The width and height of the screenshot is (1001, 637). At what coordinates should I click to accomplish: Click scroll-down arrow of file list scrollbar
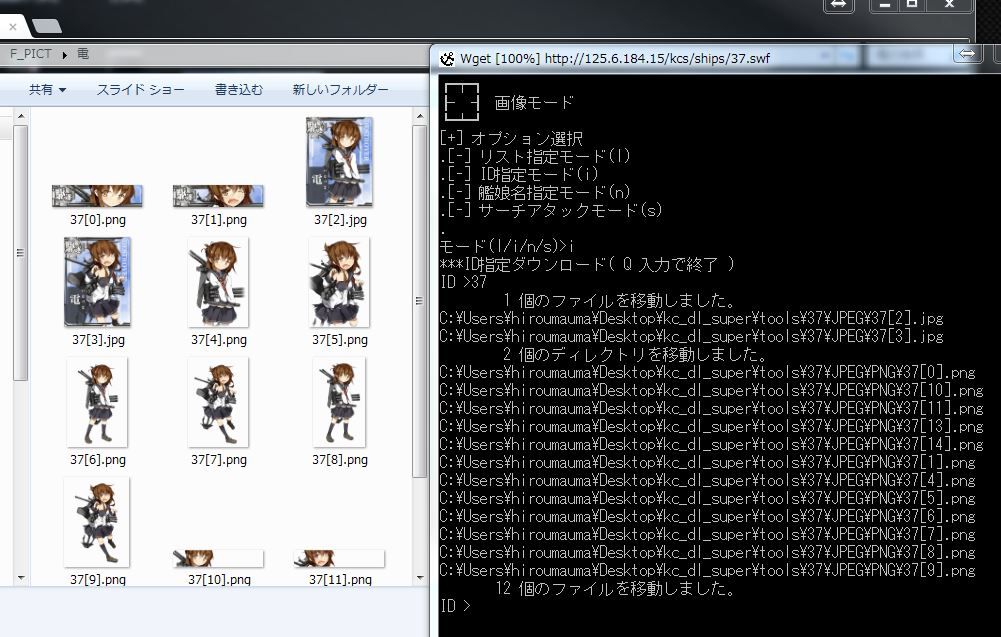(x=419, y=578)
